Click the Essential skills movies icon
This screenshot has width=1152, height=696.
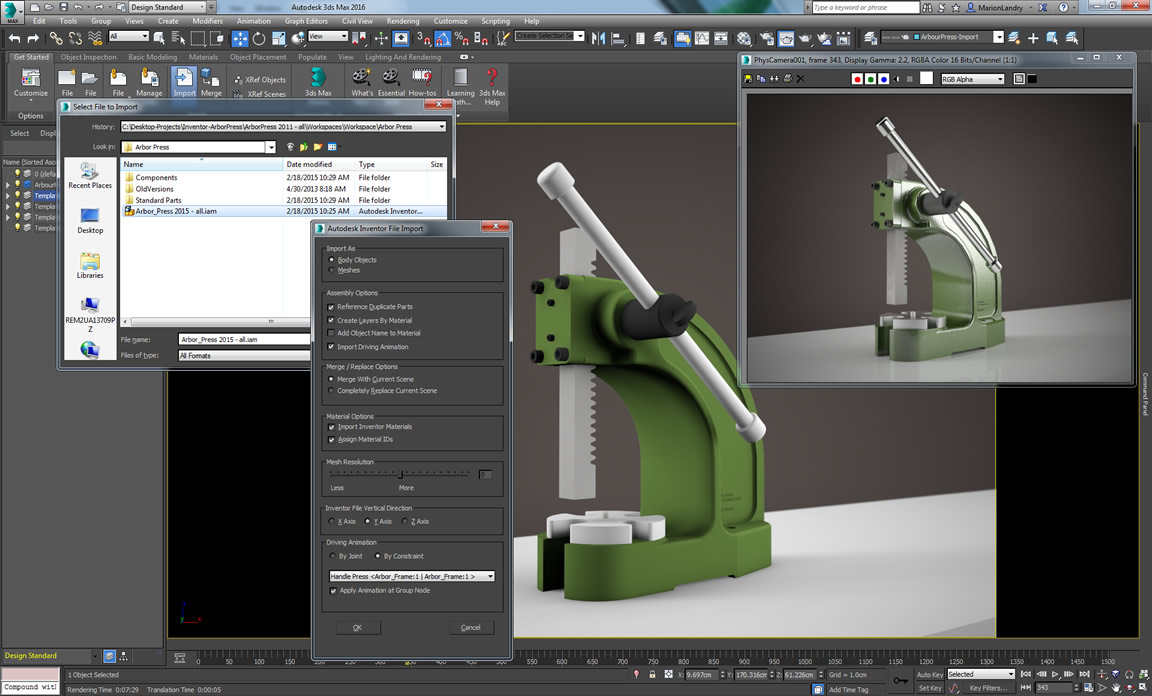[391, 82]
